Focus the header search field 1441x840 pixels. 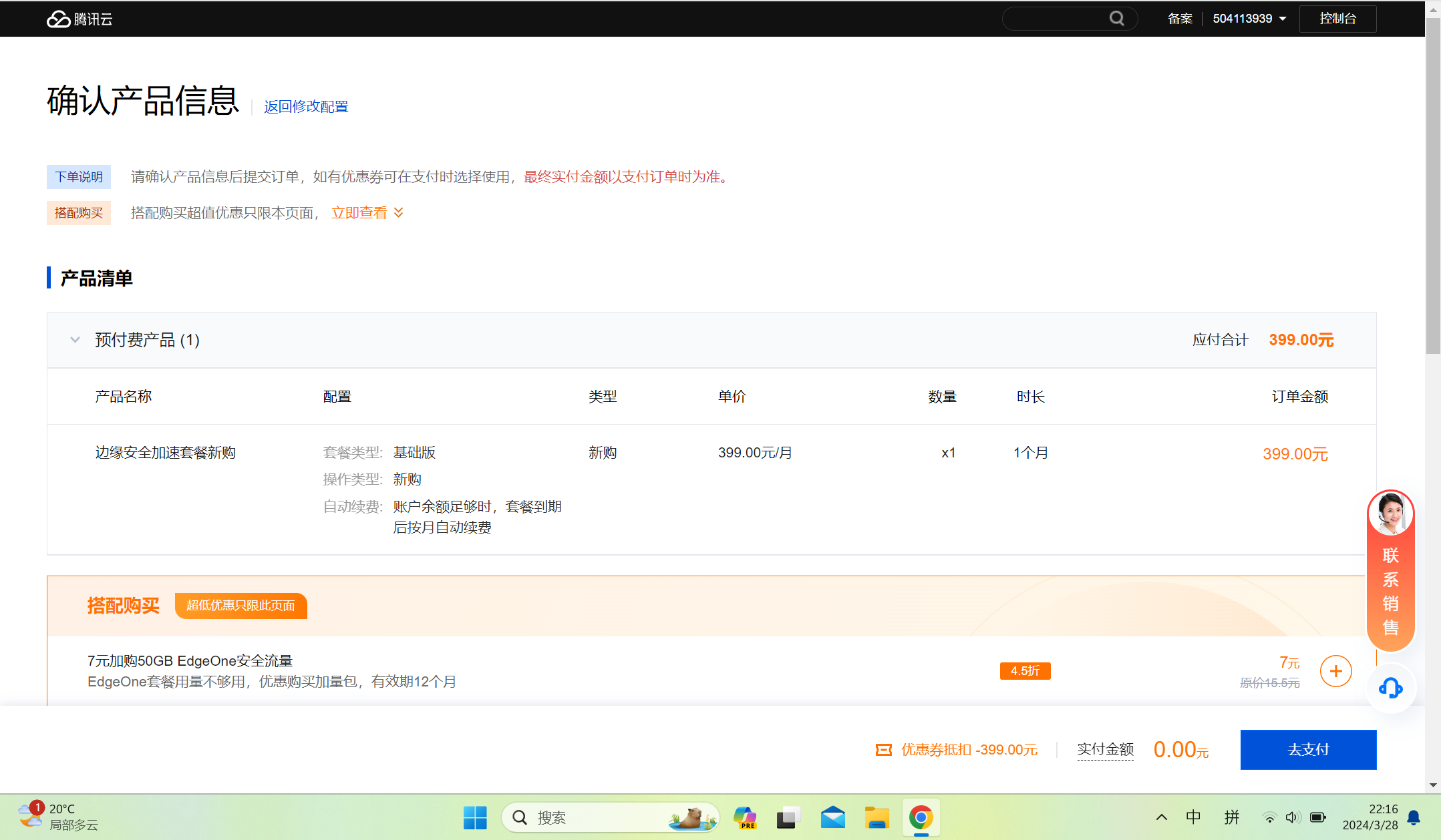click(1069, 19)
